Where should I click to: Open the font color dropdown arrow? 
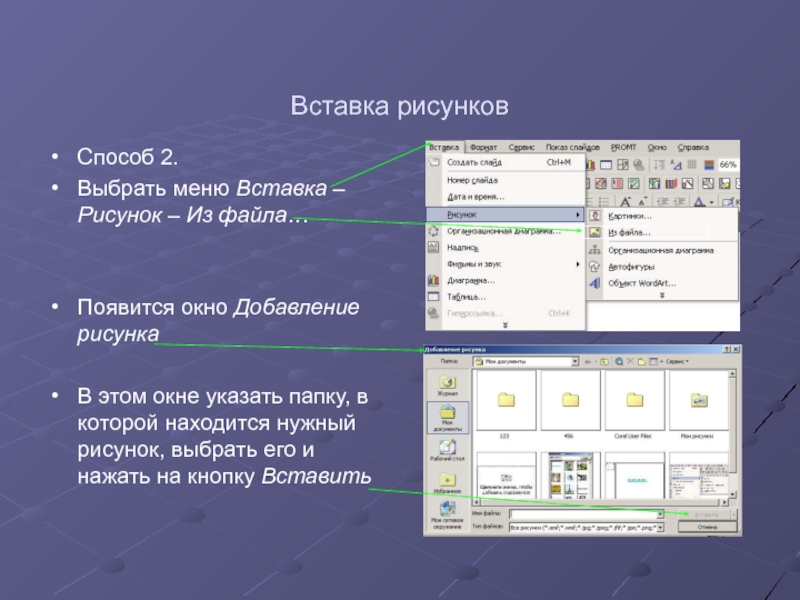coord(712,203)
